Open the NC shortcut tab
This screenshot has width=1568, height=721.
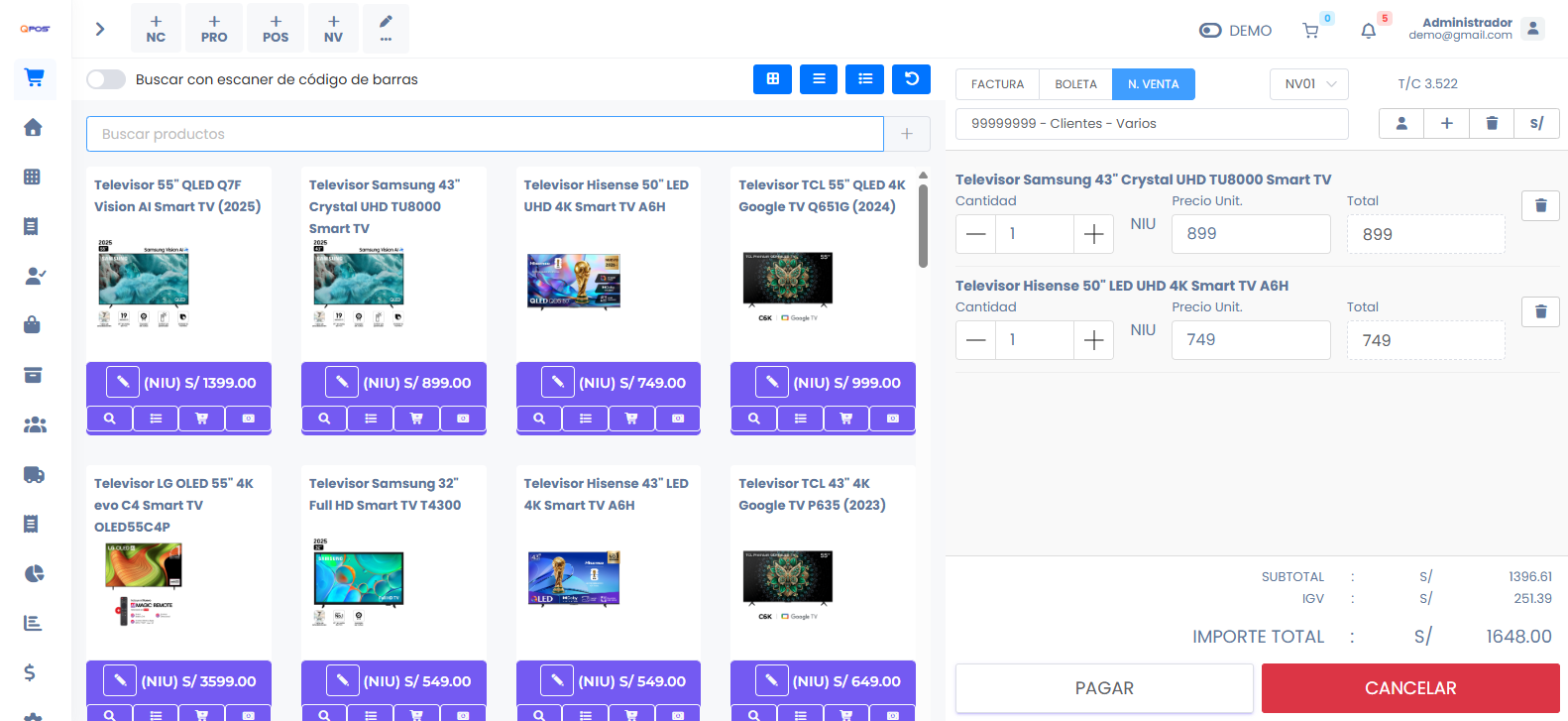click(x=156, y=28)
